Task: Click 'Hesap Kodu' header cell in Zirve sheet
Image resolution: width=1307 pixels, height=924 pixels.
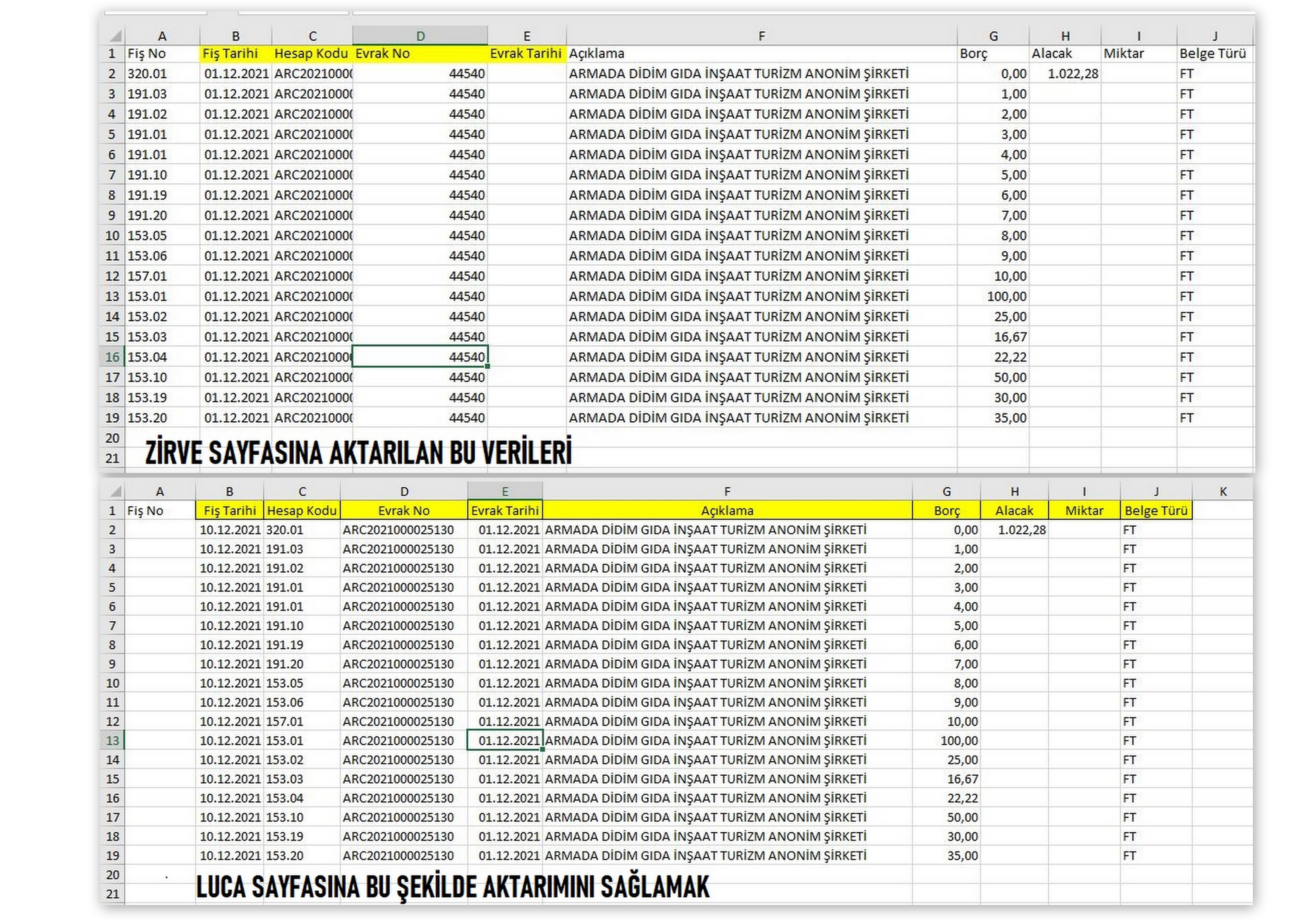Action: tap(312, 54)
